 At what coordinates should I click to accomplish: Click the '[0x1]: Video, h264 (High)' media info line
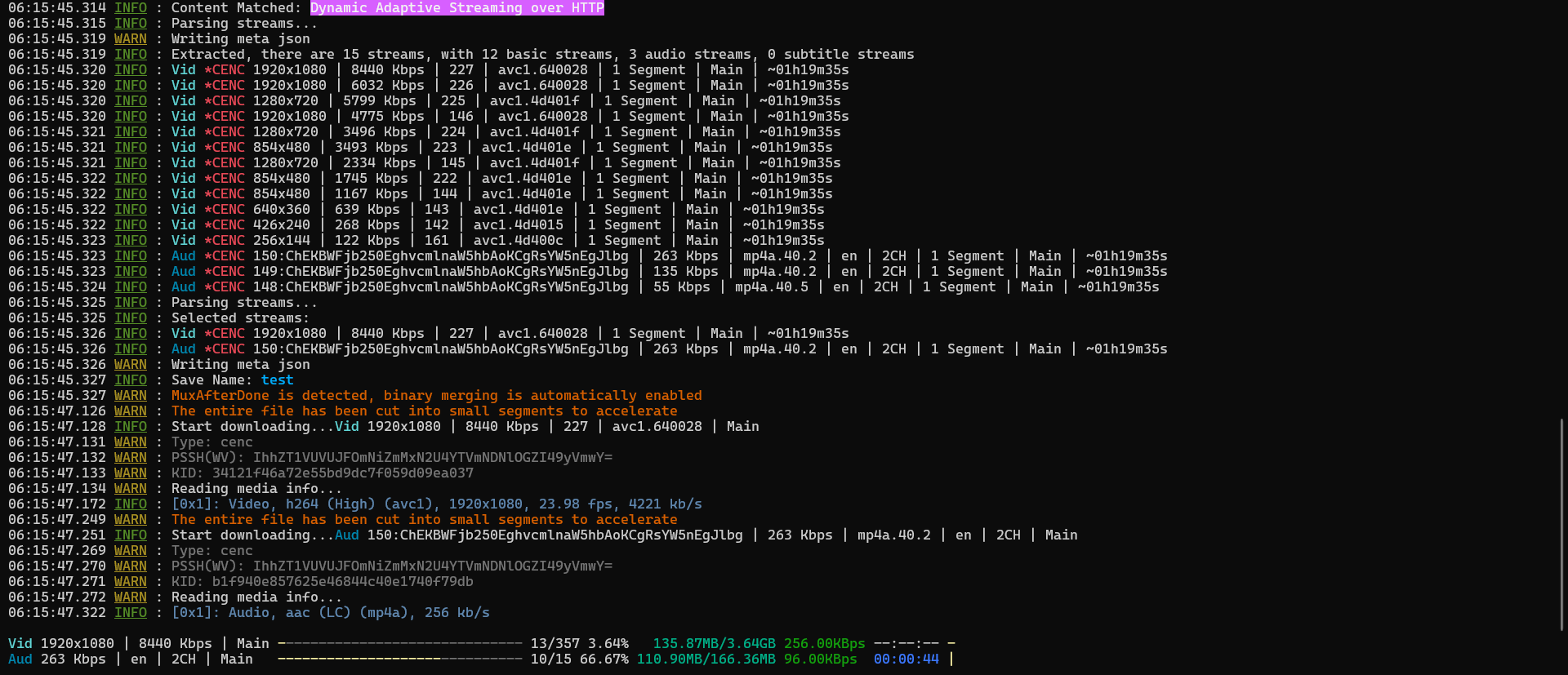[x=437, y=504]
